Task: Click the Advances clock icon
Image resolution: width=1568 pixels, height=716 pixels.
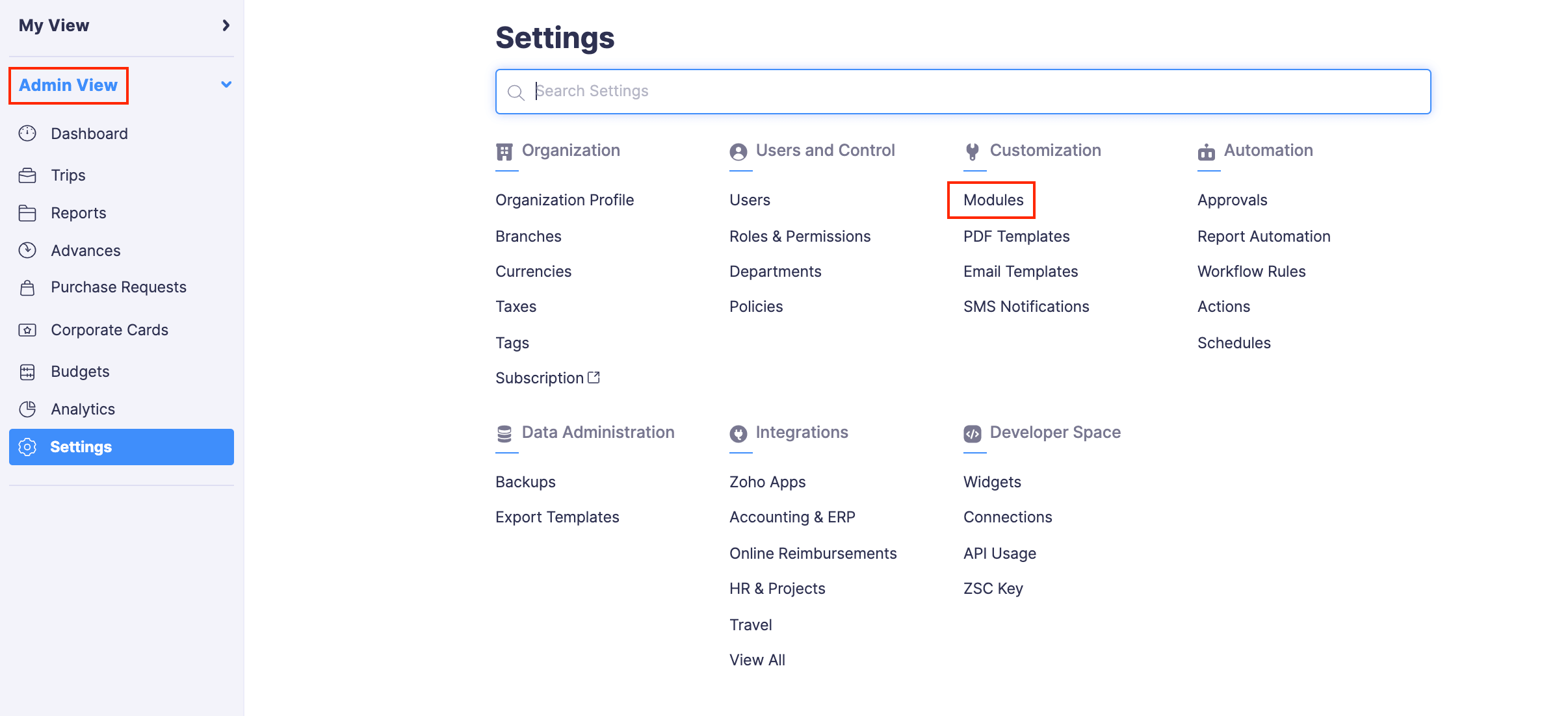Action: [27, 250]
